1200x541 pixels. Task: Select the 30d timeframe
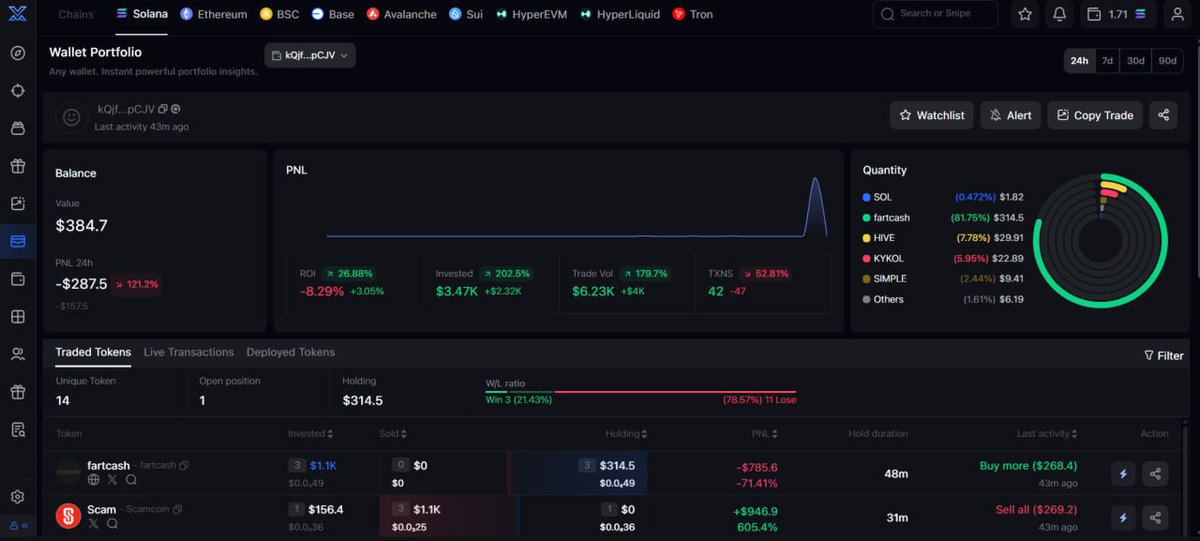(x=1136, y=60)
